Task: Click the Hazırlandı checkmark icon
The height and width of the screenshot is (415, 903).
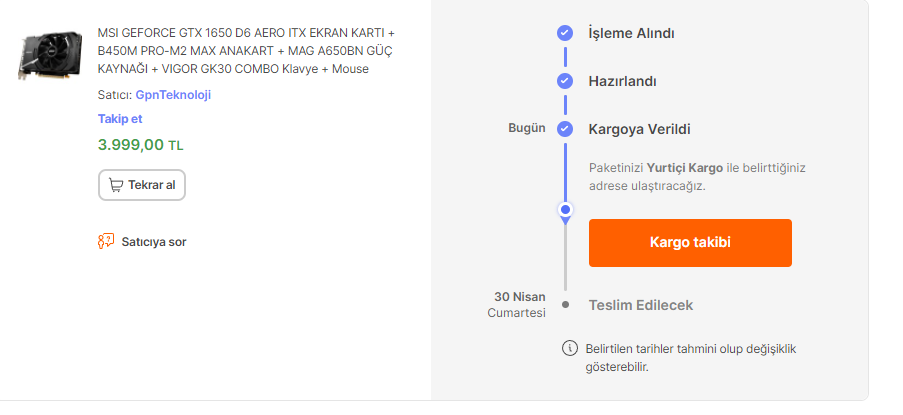Action: (565, 81)
